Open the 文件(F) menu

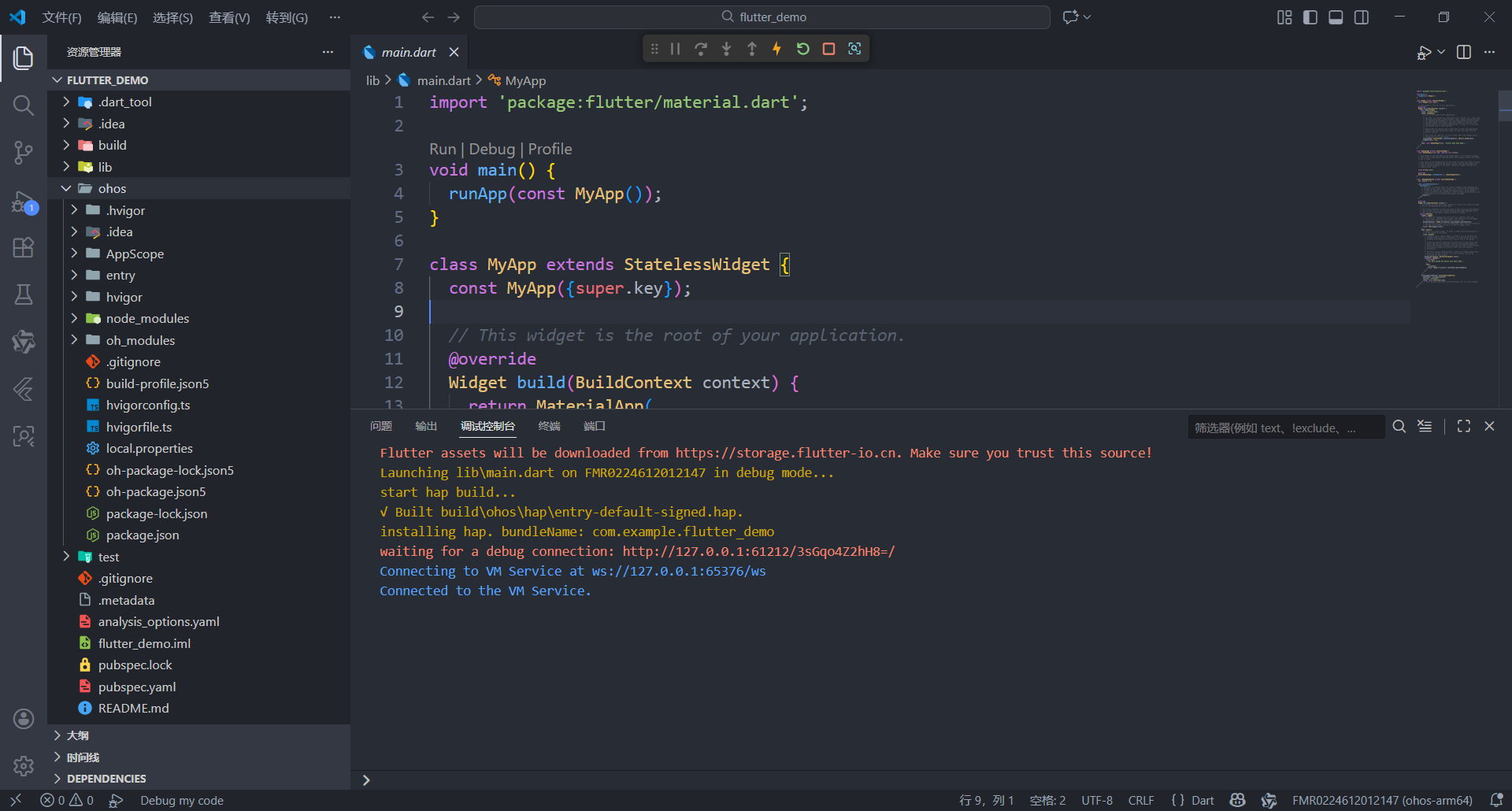pos(61,17)
